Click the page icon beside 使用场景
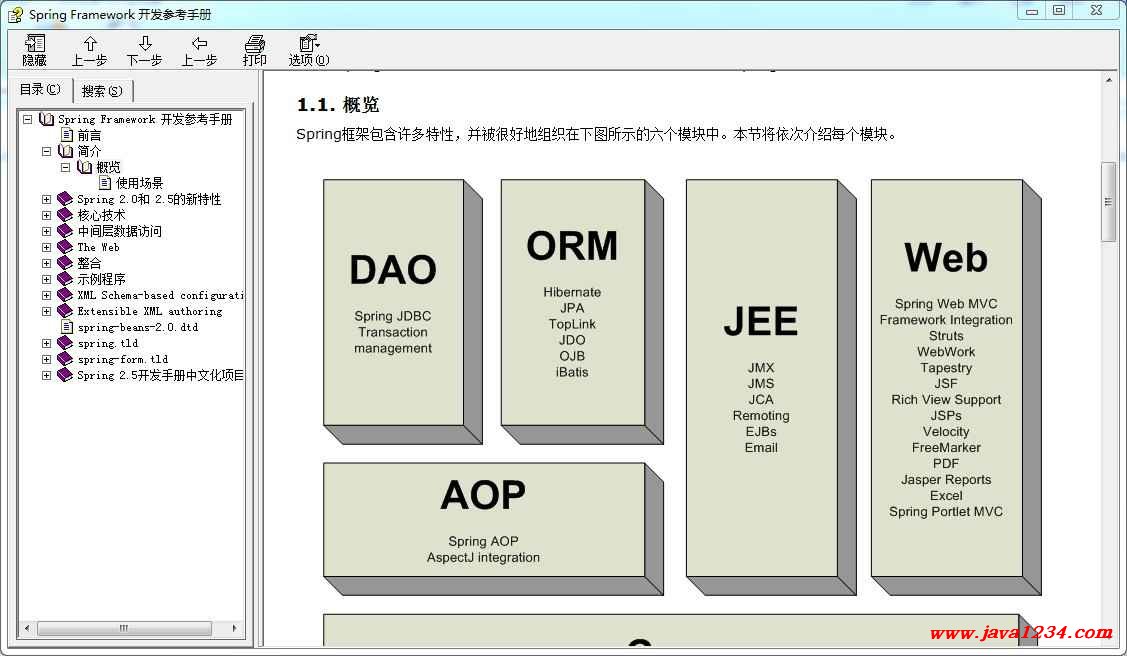This screenshot has width=1127, height=656. (x=105, y=183)
